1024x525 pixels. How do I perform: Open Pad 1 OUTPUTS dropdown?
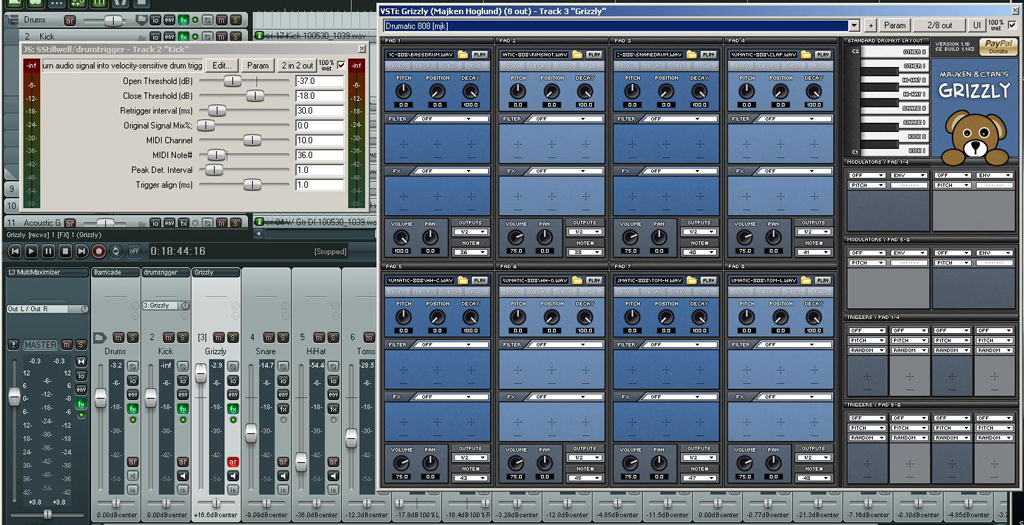coord(470,232)
